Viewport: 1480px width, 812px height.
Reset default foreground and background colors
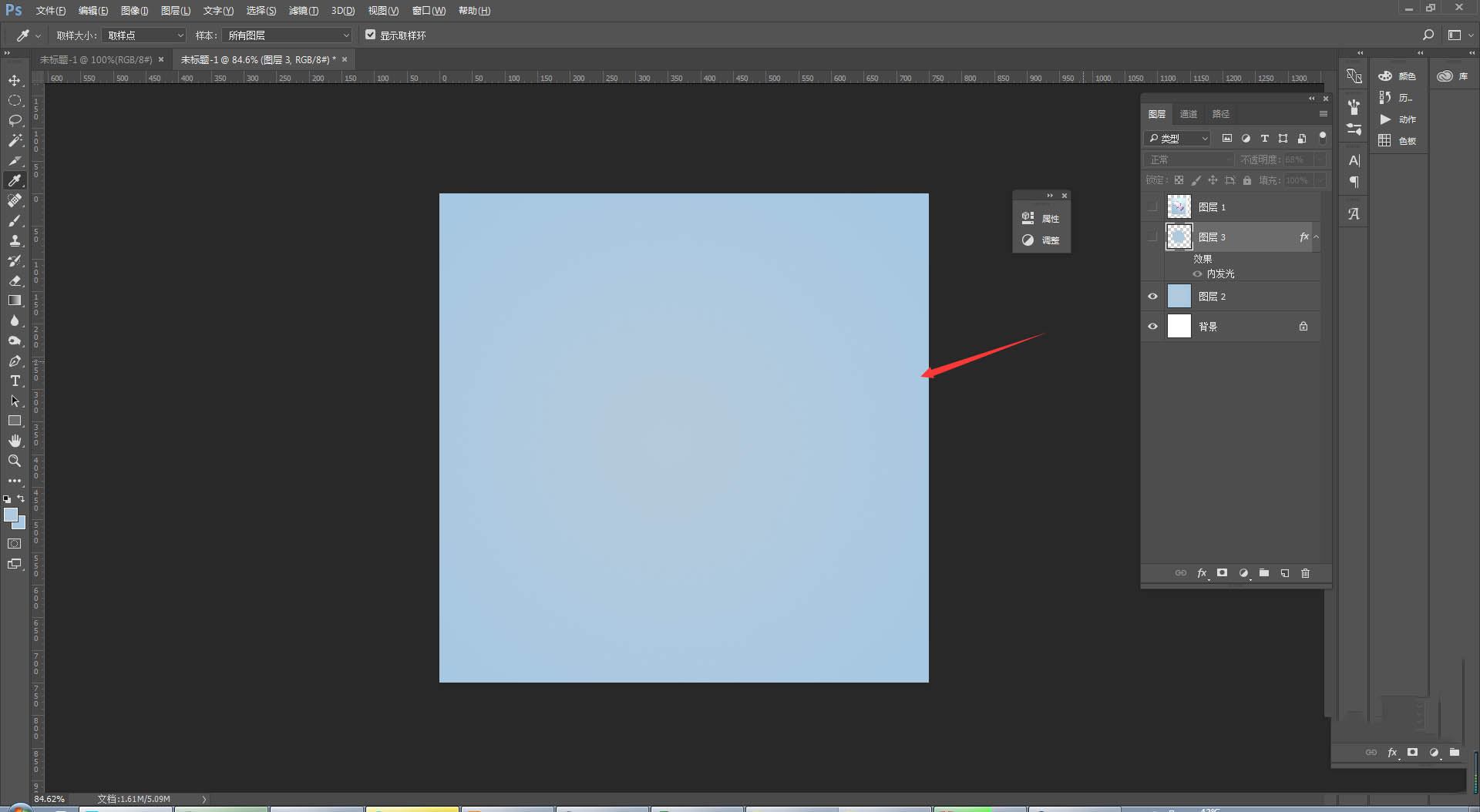coord(7,499)
